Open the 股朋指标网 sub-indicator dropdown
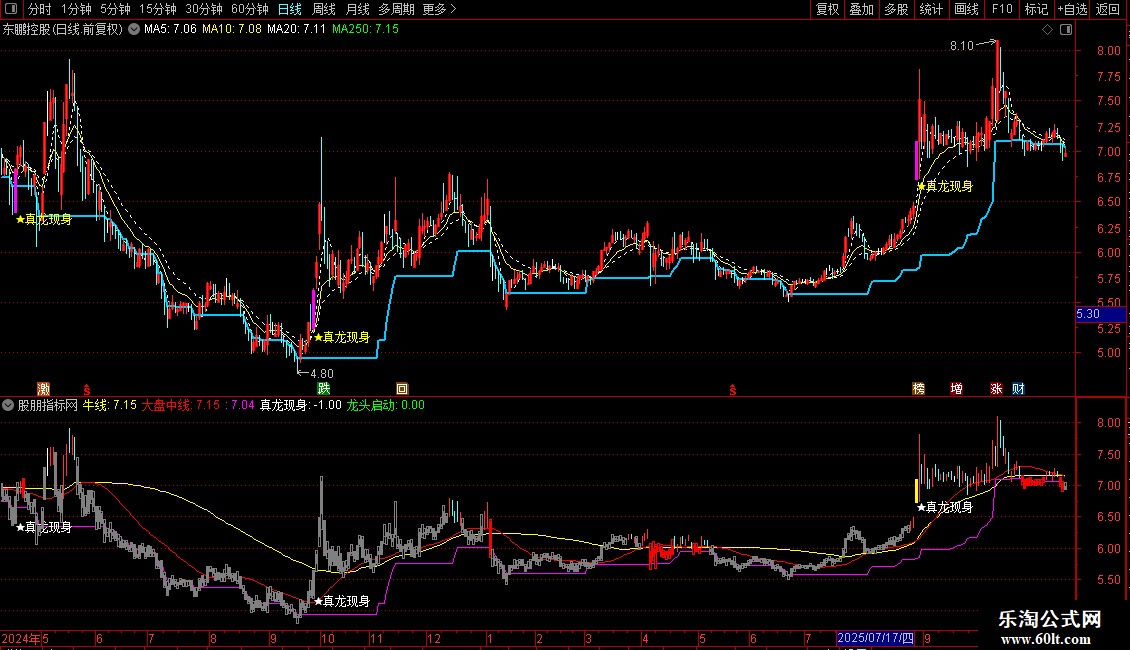Screen dimensions: 1130x650 coord(8,406)
